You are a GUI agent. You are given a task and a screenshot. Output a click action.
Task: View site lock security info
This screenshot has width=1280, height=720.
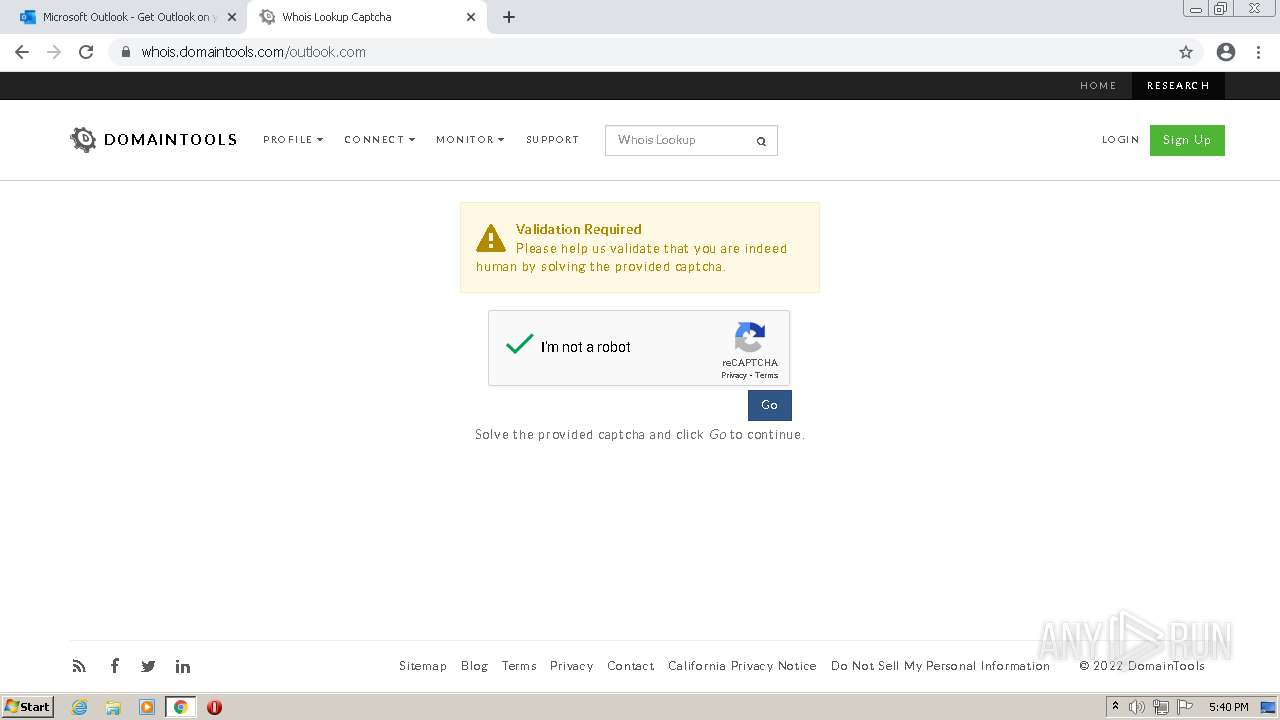click(x=126, y=52)
